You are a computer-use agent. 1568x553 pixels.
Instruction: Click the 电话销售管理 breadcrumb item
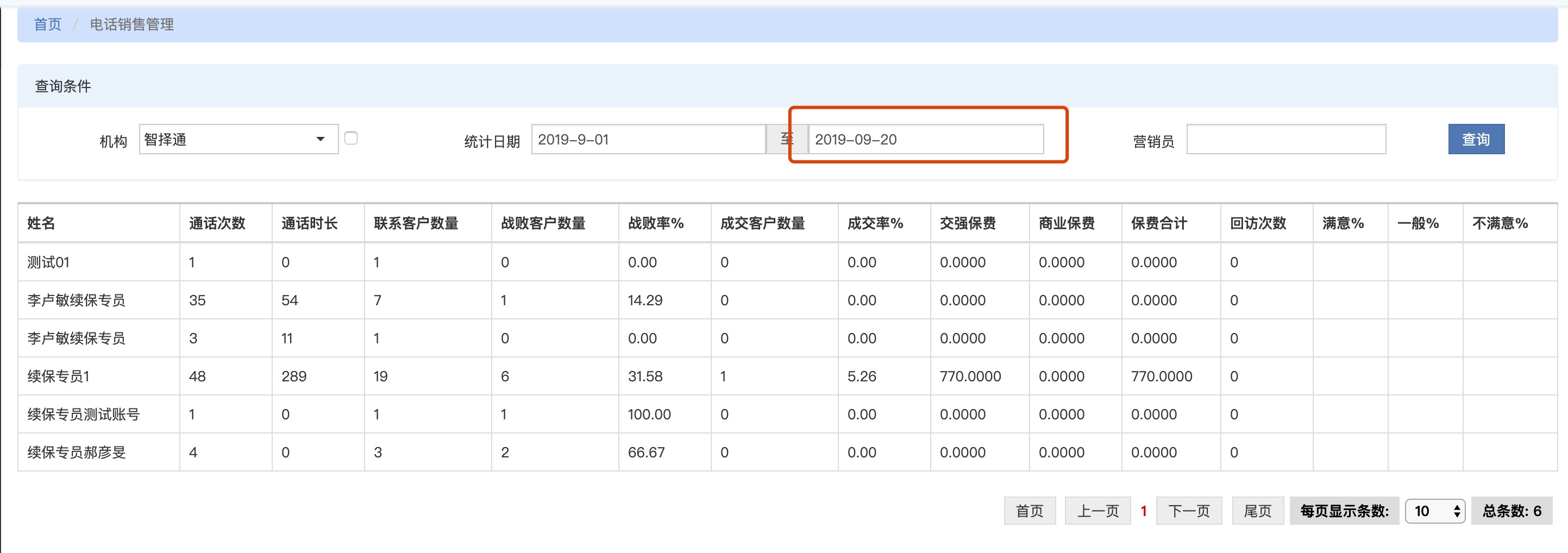click(131, 24)
